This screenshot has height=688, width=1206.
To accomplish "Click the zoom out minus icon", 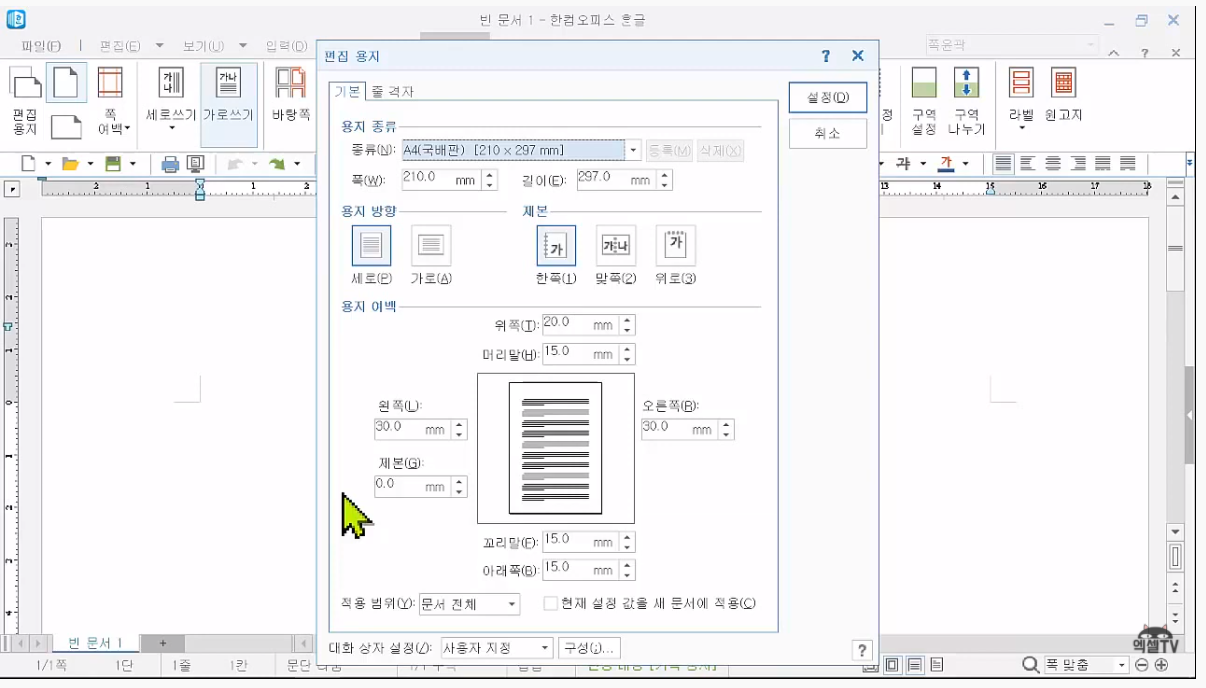I will (1142, 665).
